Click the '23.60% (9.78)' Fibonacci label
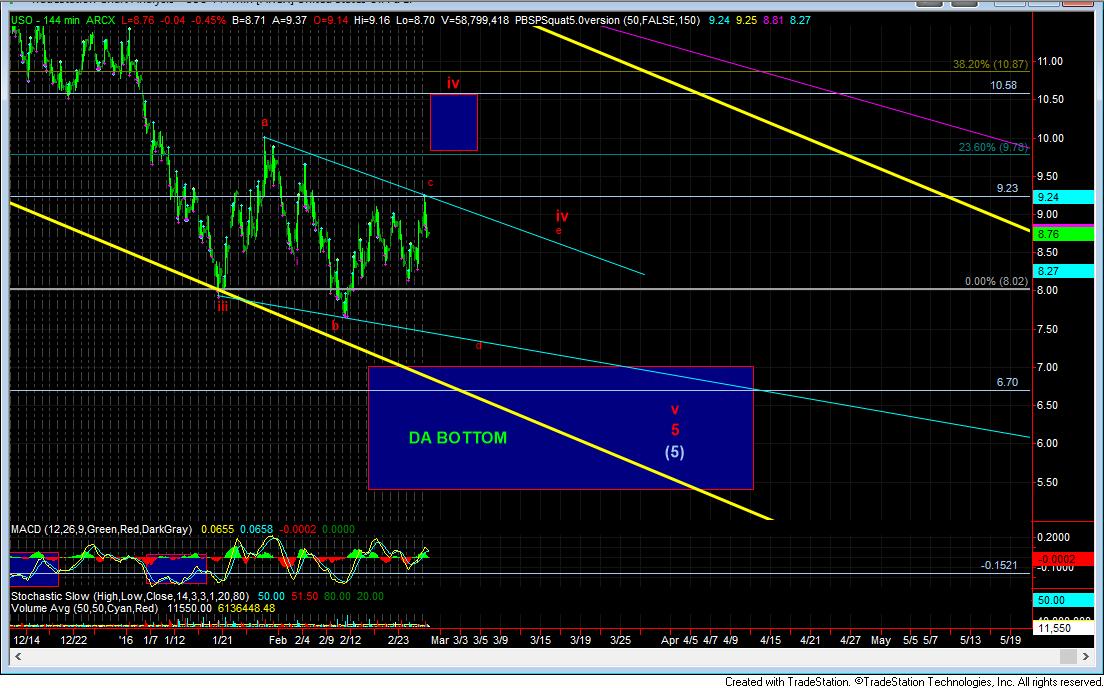 (x=993, y=147)
